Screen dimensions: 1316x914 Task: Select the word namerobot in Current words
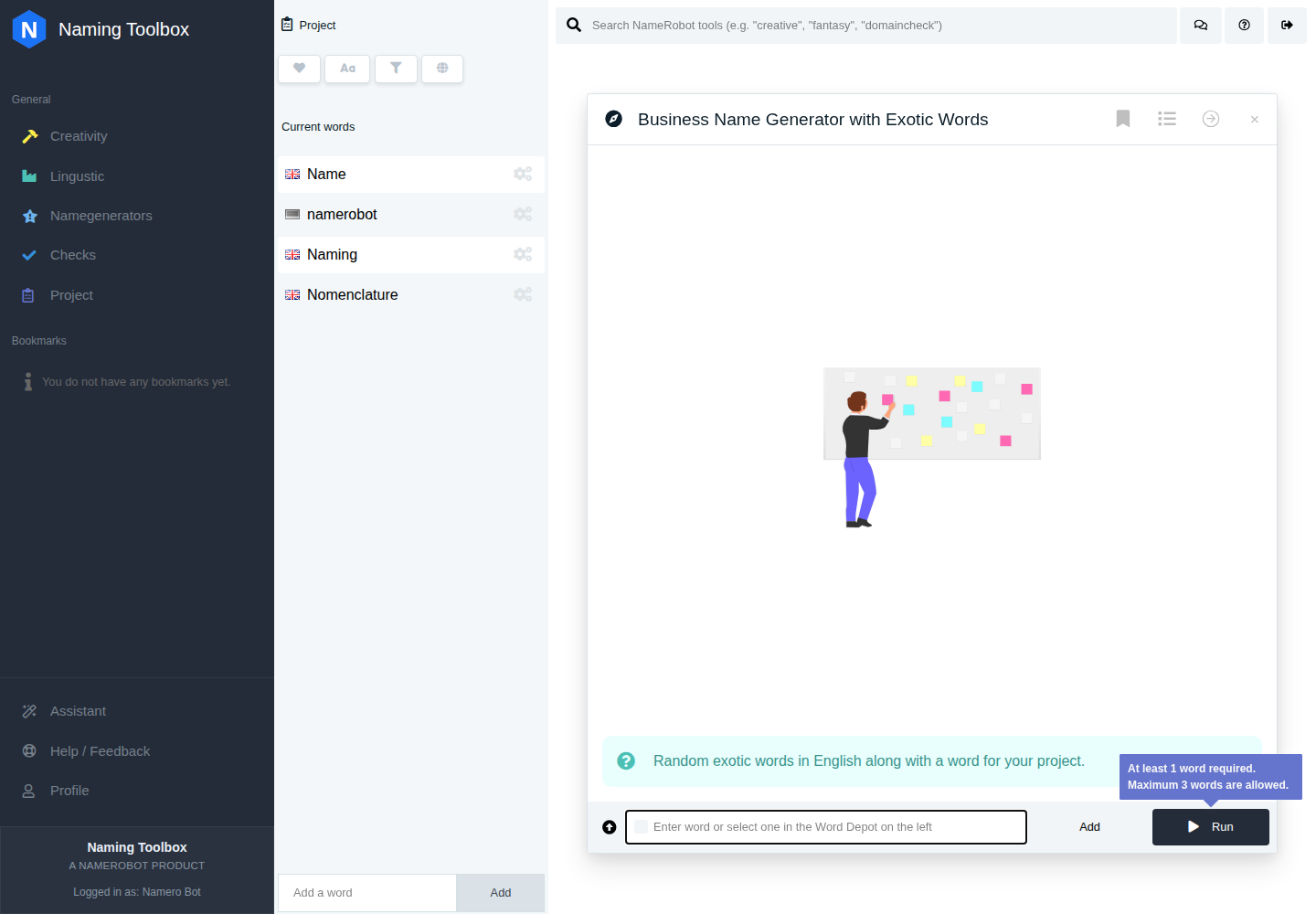pyautogui.click(x=410, y=215)
